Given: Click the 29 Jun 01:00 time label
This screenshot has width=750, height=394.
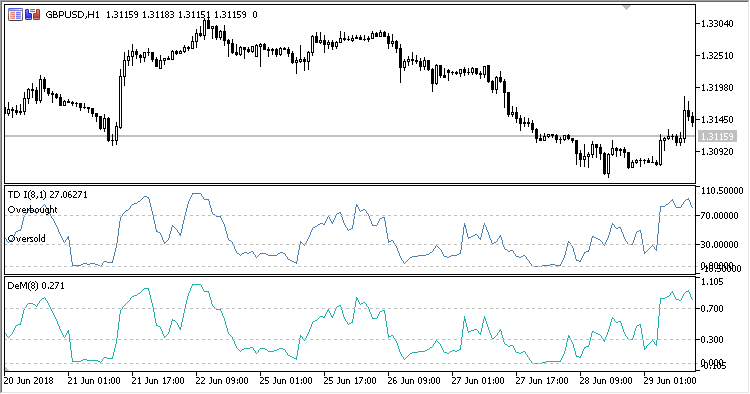Looking at the screenshot, I should [670, 381].
